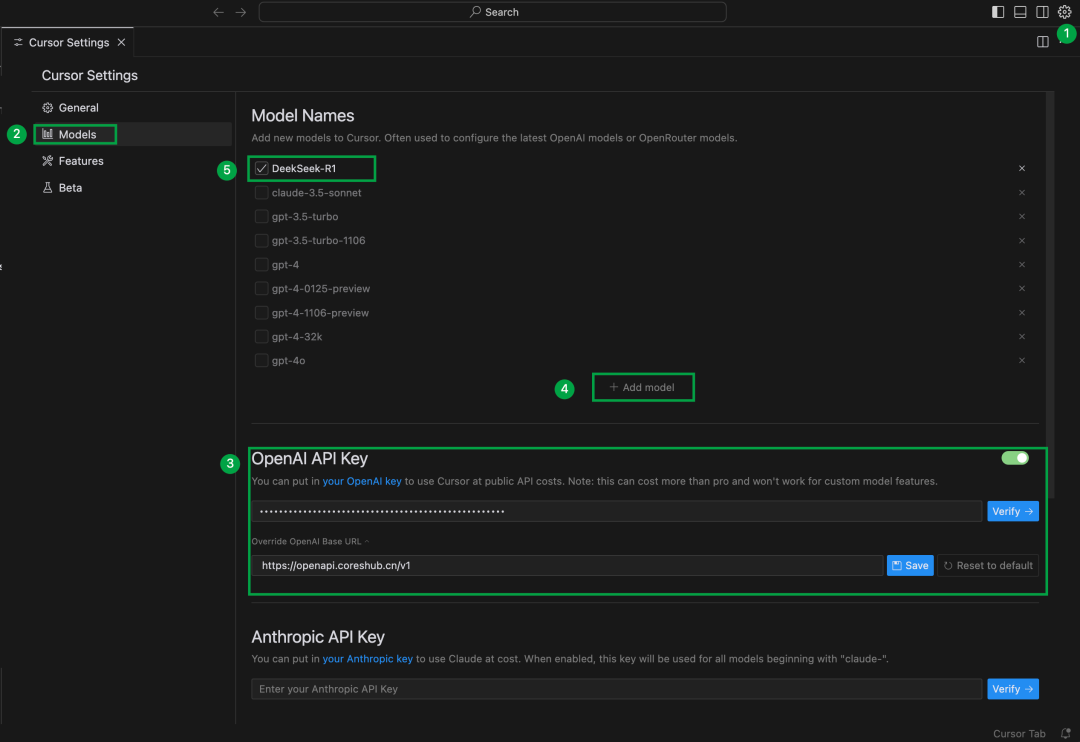Remove the gpt-4-0125-preview model with its X
The height and width of the screenshot is (742, 1080).
pyautogui.click(x=1021, y=289)
